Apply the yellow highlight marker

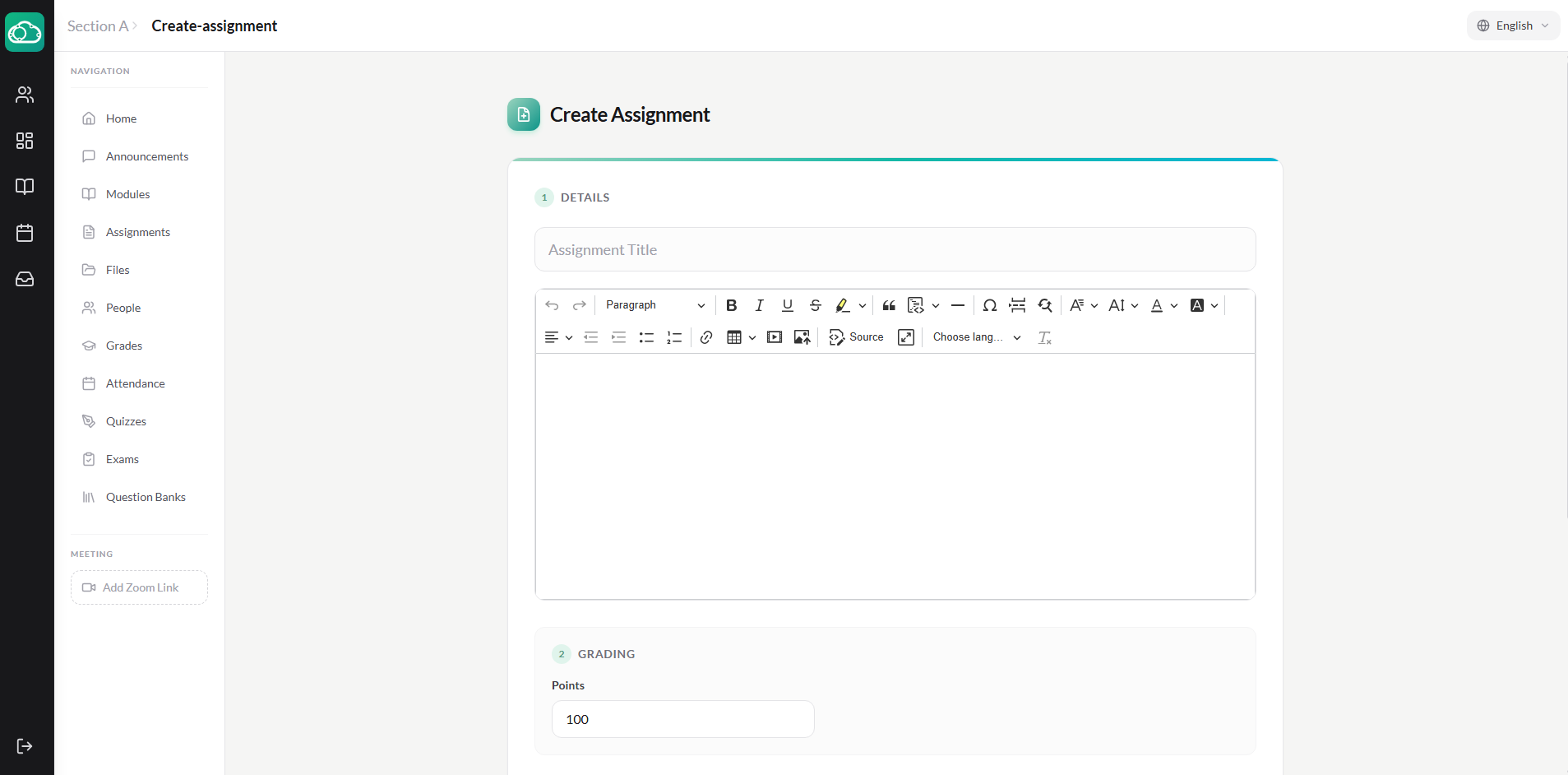tap(843, 305)
